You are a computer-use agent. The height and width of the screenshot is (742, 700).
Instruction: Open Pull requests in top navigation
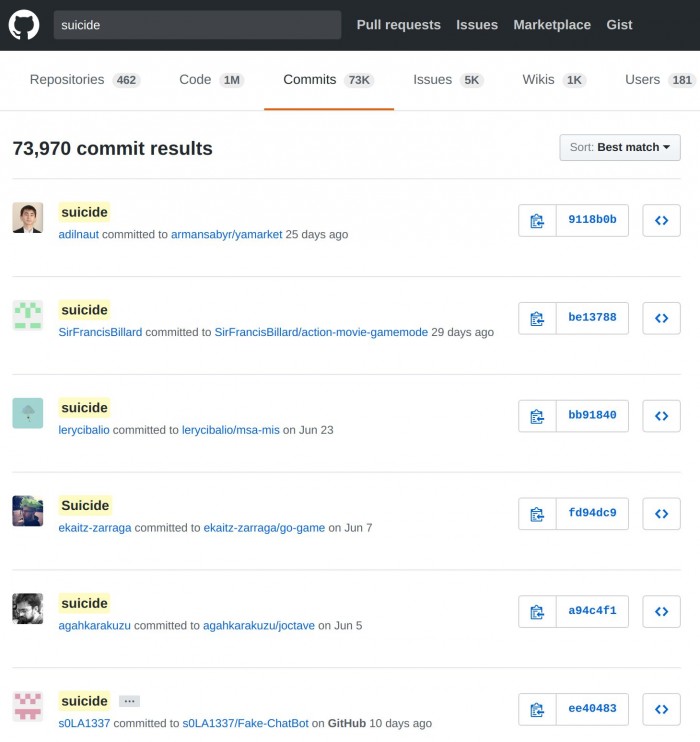coord(399,25)
